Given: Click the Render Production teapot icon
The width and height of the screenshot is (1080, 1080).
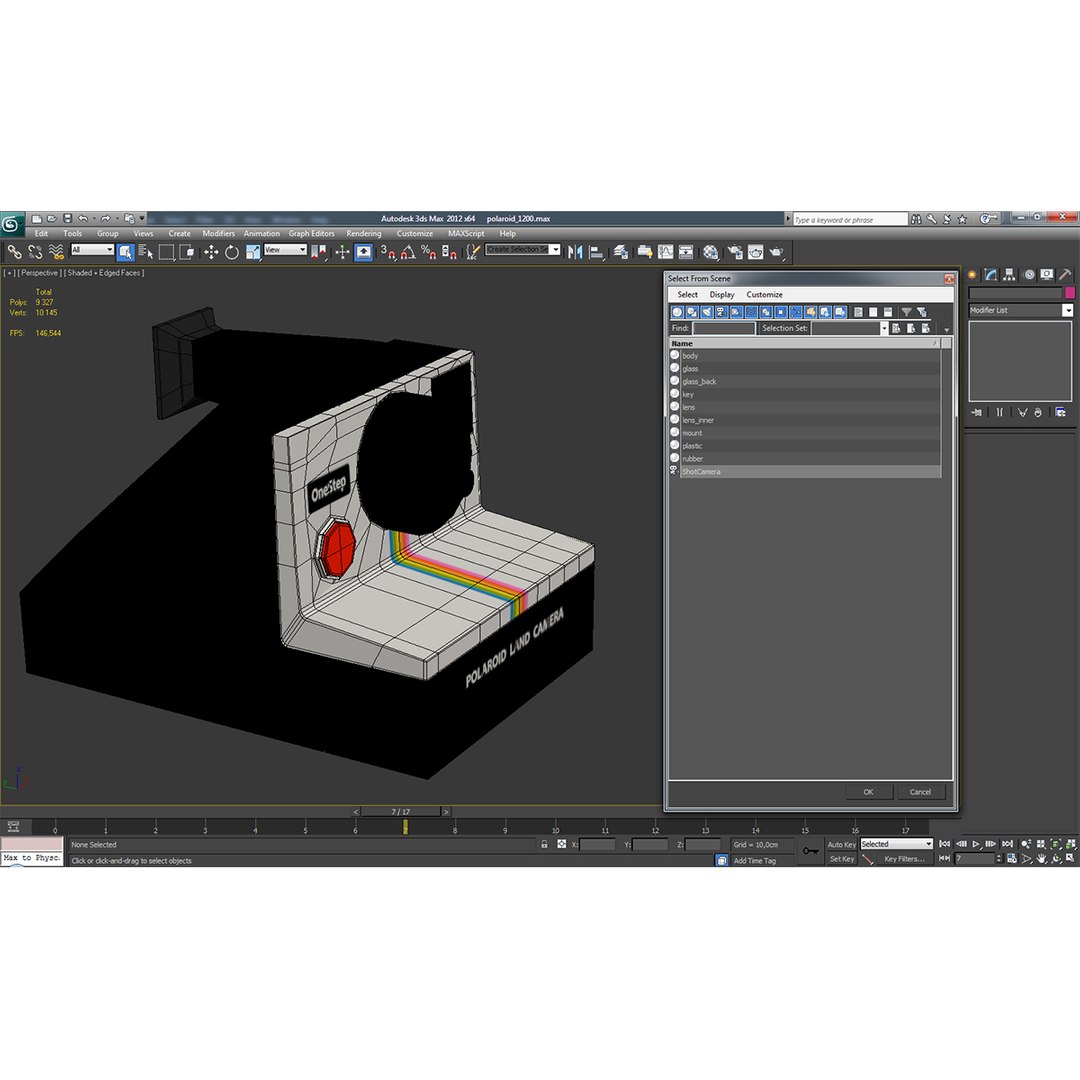Looking at the screenshot, I should (x=777, y=252).
